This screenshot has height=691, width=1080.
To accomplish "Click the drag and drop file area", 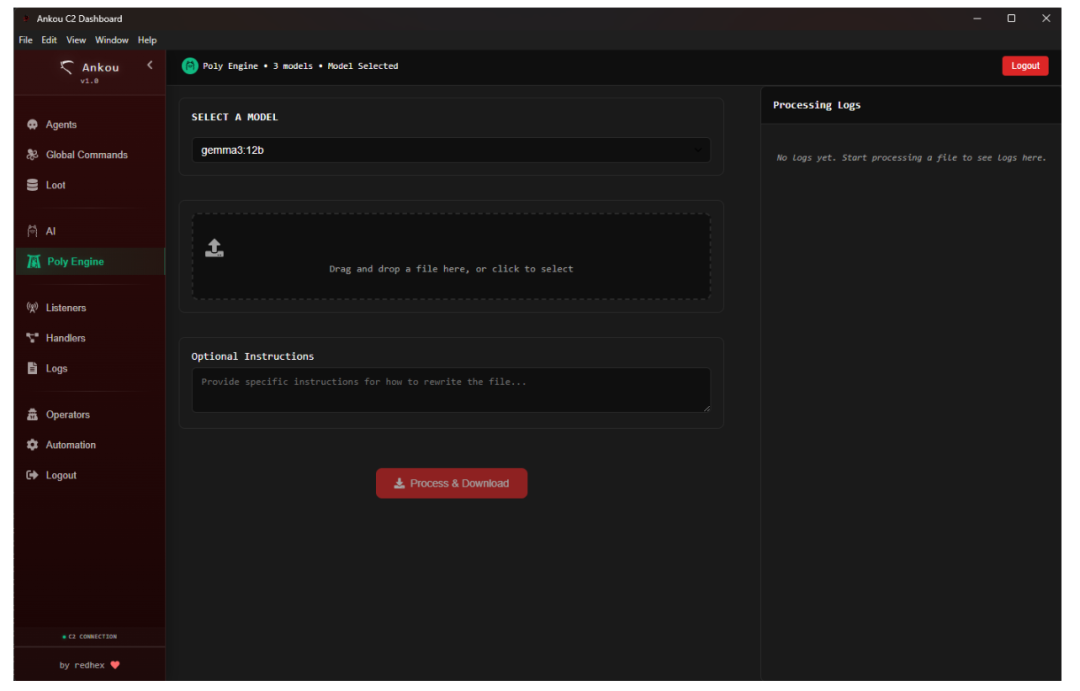I will [x=451, y=256].
